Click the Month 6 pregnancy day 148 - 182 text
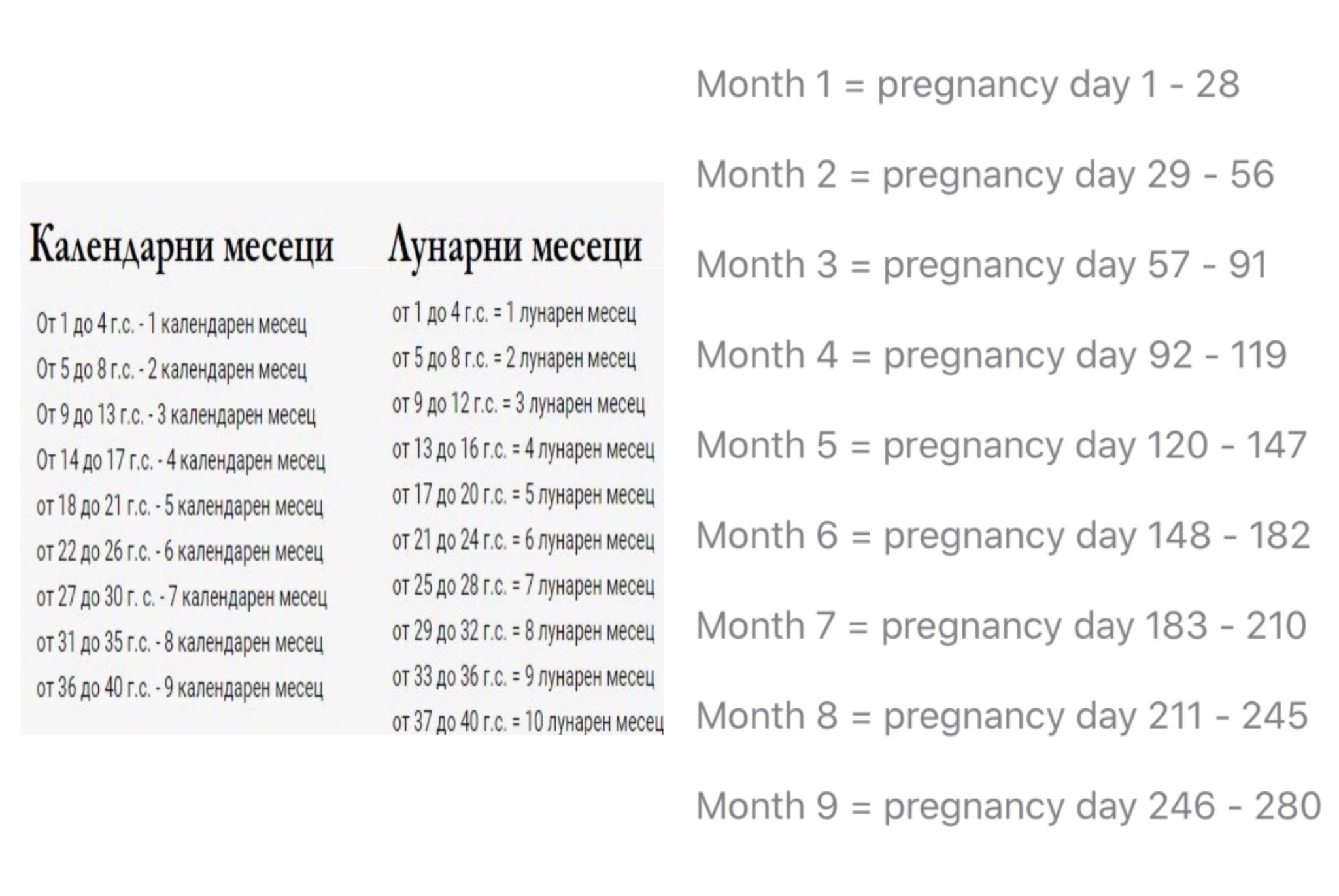Screen dimensions: 1339x896 click(1003, 536)
